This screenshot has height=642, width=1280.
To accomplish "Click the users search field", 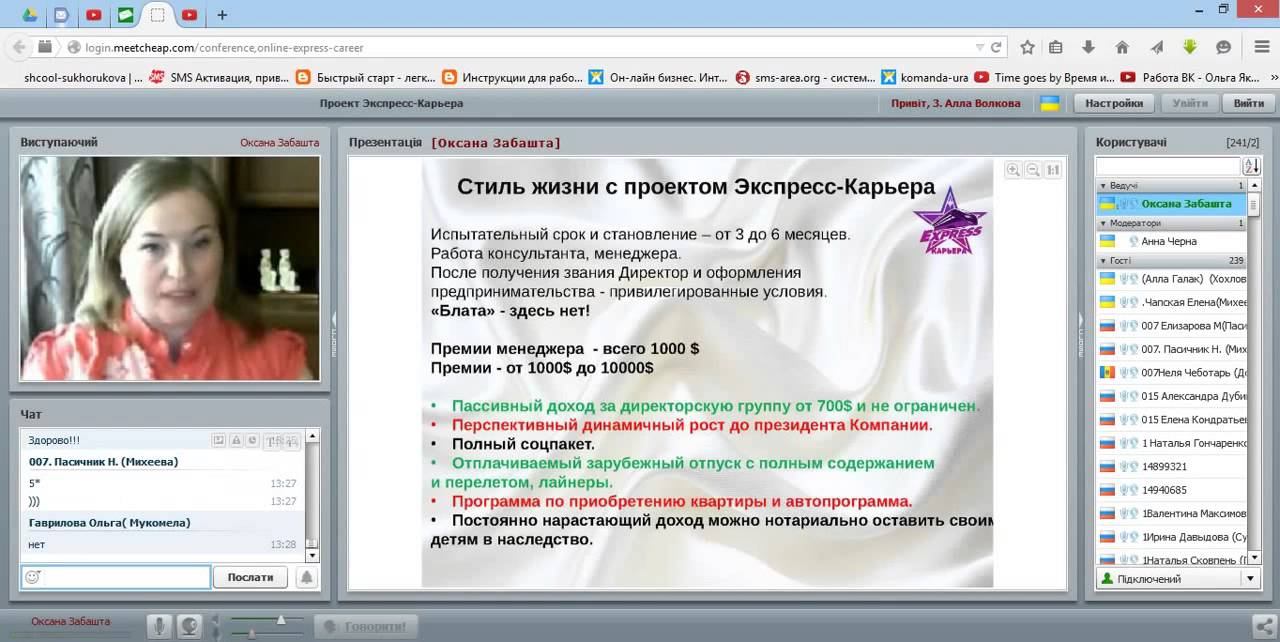I will pyautogui.click(x=1168, y=166).
